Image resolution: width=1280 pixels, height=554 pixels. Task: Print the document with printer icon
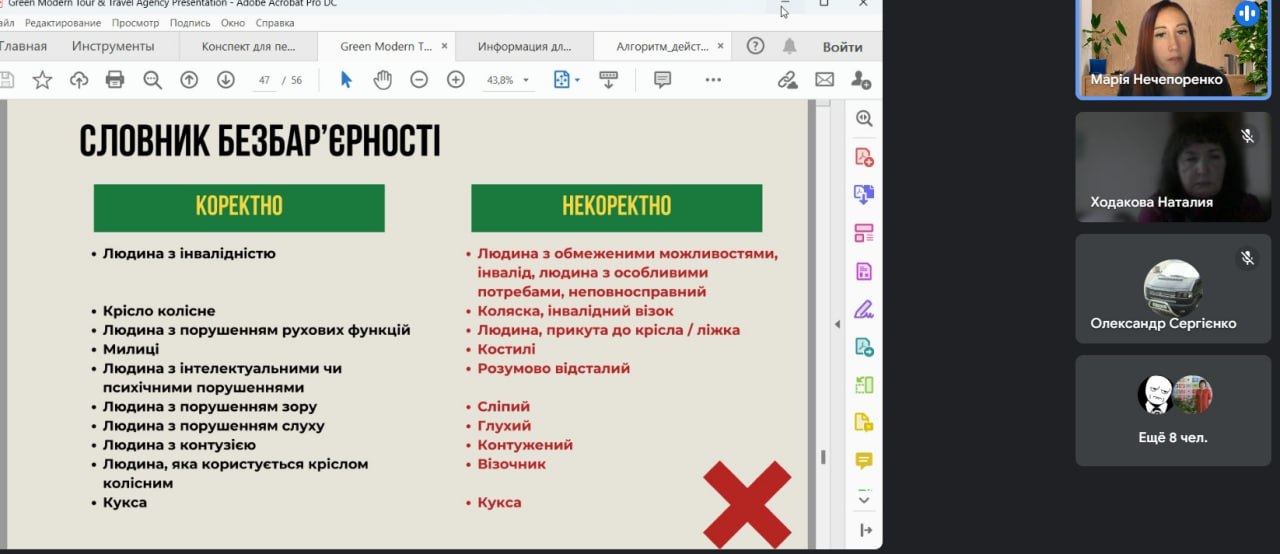tap(115, 80)
